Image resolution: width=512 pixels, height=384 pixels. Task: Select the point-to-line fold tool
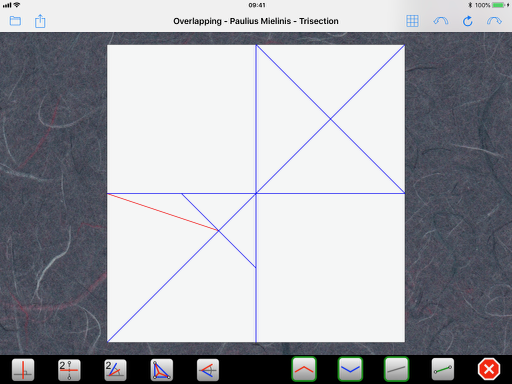click(208, 370)
